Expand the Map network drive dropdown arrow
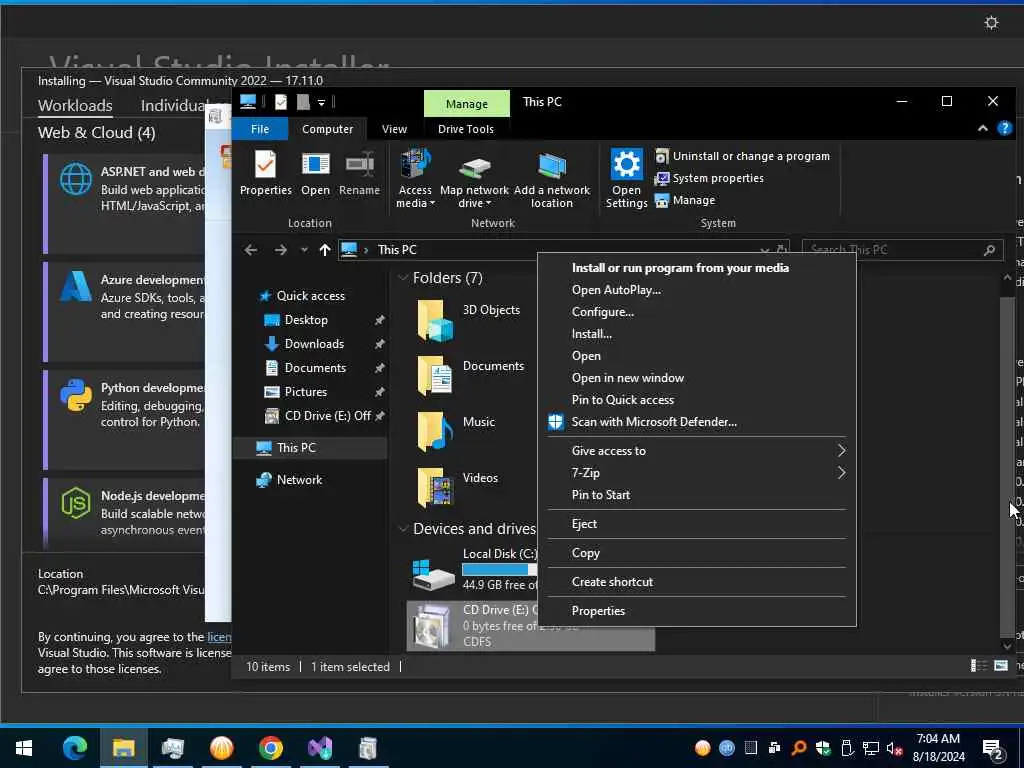1024x768 pixels. [488, 204]
